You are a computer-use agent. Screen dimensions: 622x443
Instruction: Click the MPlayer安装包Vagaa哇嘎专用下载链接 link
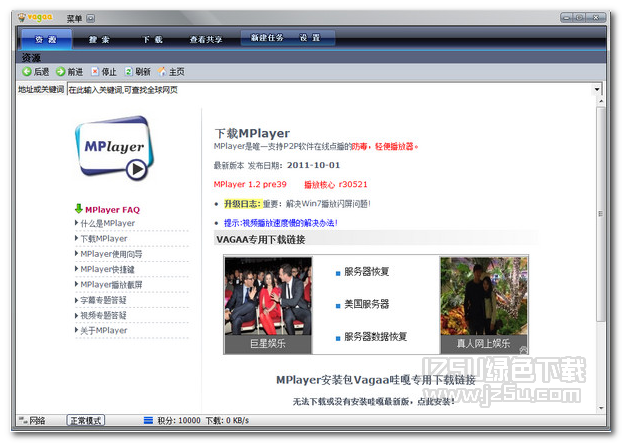(376, 380)
